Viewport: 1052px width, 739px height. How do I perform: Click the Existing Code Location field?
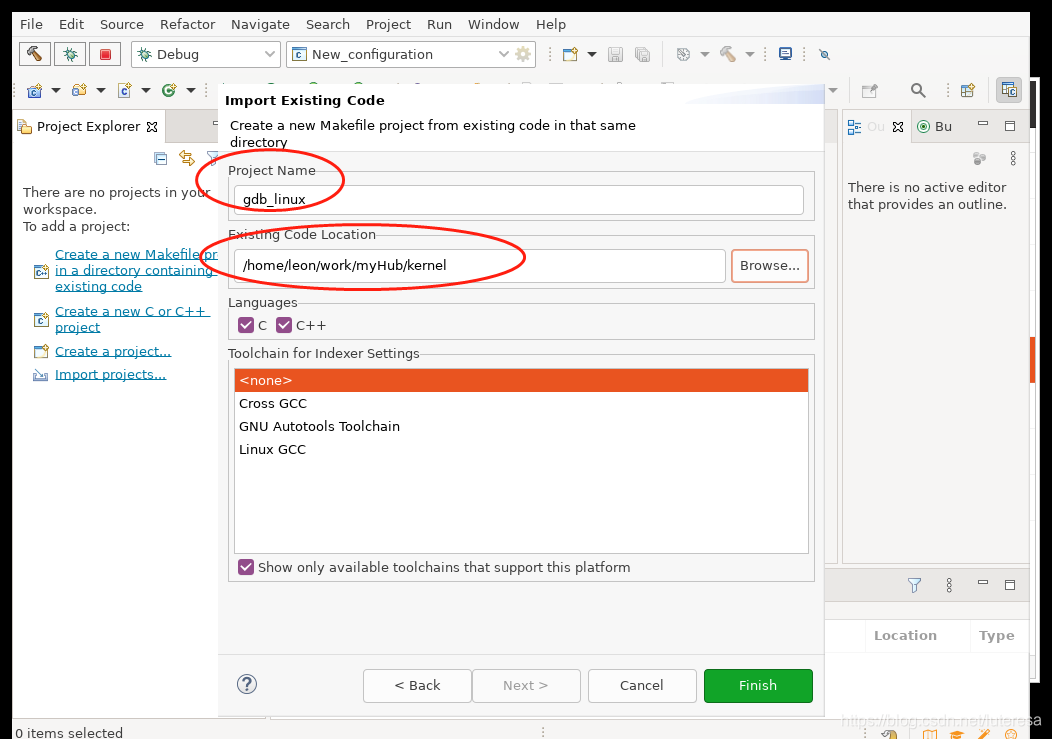(480, 266)
